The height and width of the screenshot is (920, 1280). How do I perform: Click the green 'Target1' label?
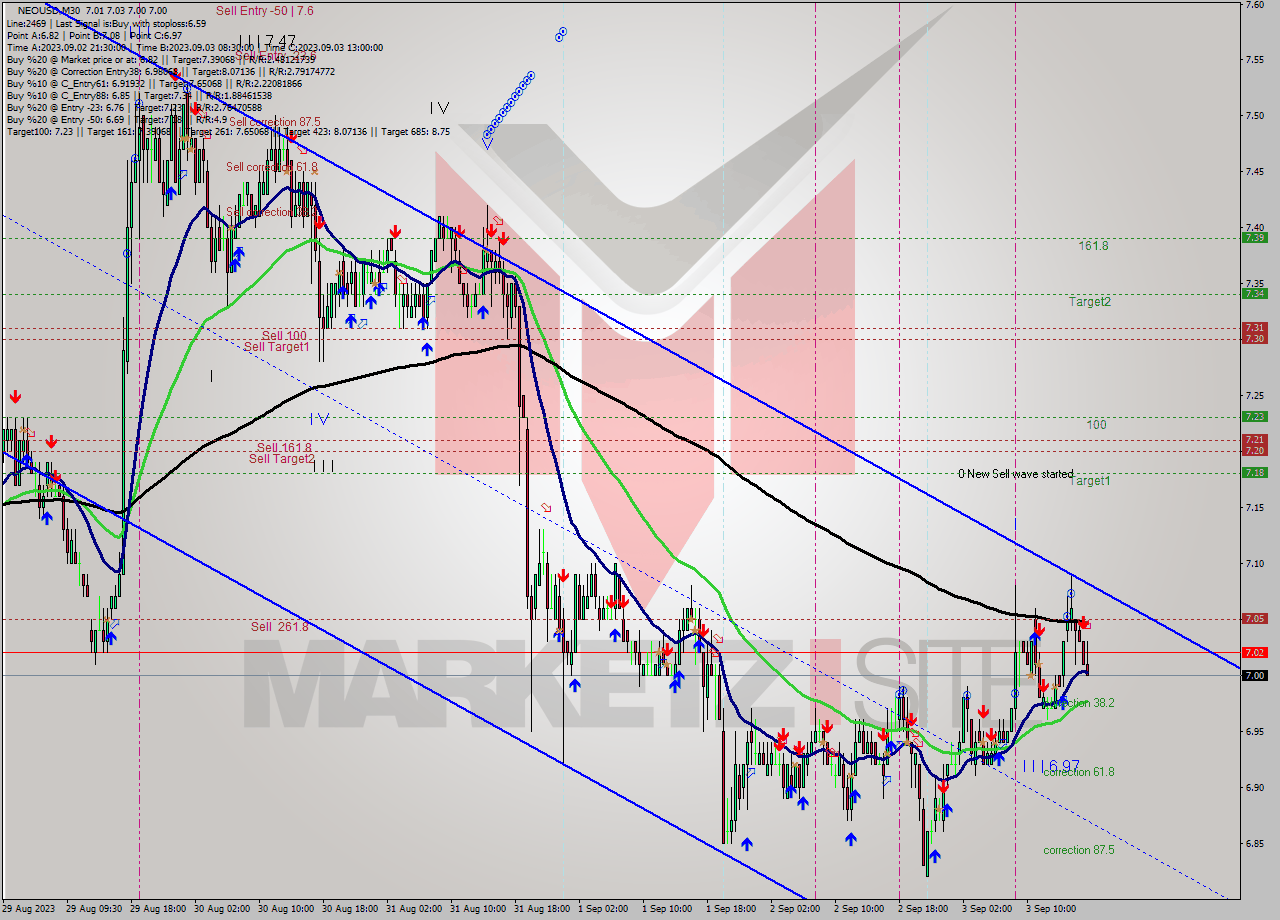(x=1089, y=480)
